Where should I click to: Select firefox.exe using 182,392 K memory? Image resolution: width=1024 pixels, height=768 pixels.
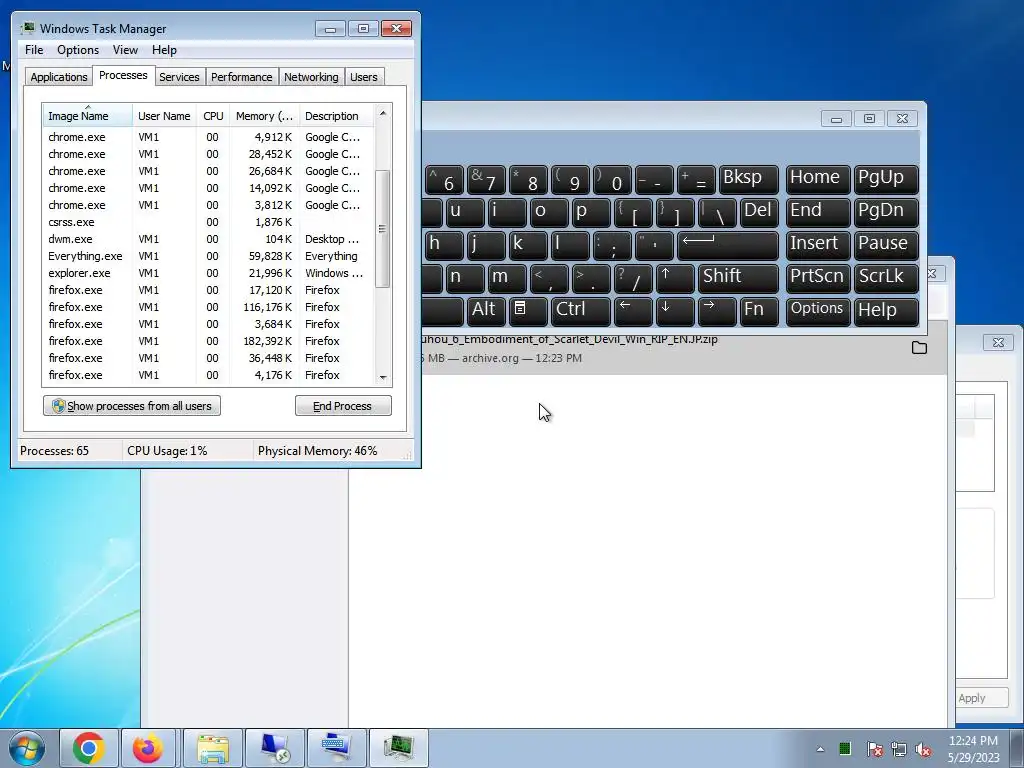tap(208, 341)
